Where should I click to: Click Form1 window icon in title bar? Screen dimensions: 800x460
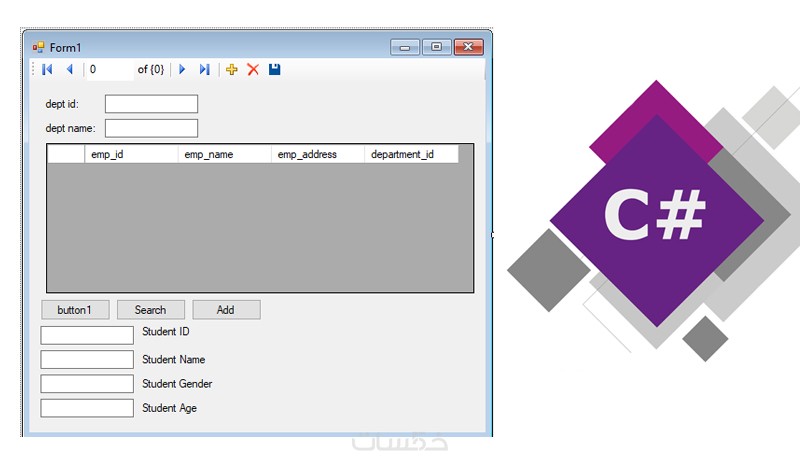click(x=38, y=47)
